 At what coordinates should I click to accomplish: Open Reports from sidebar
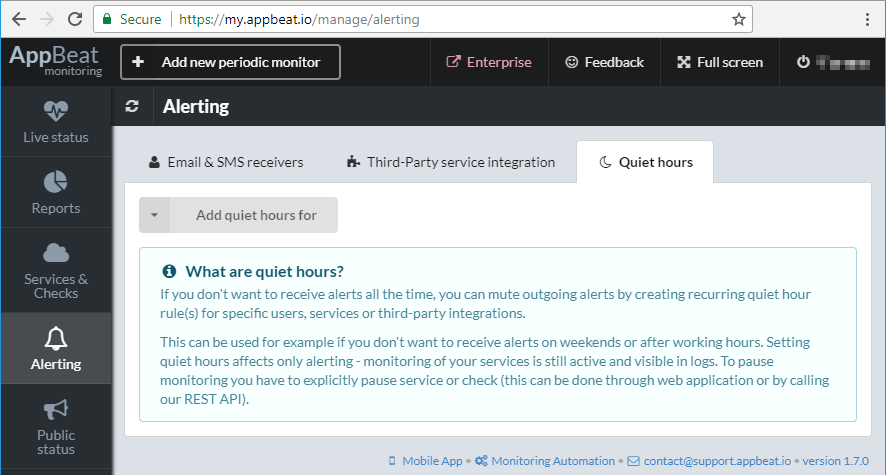pyautogui.click(x=56, y=192)
